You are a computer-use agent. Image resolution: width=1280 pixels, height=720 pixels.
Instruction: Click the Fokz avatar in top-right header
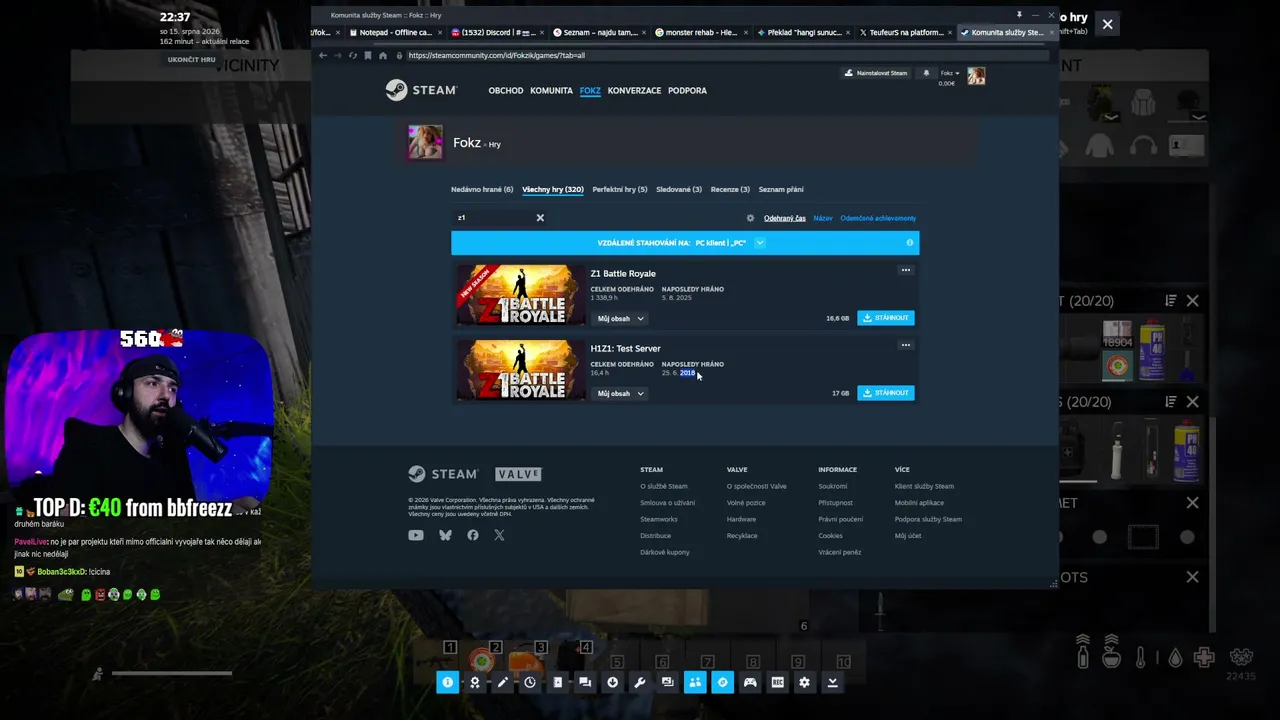976,76
